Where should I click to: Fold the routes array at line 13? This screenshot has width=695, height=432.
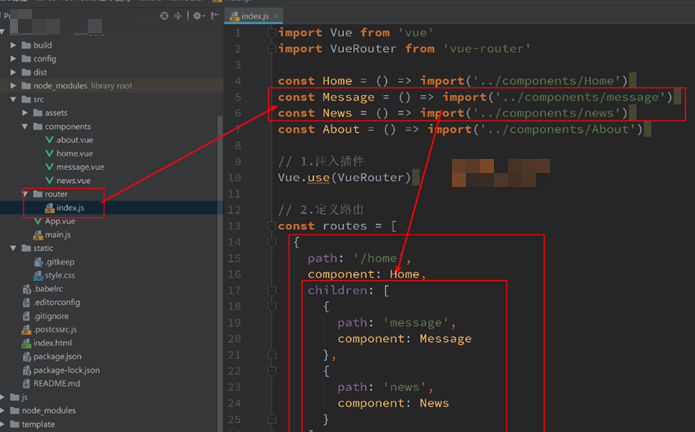click(272, 226)
